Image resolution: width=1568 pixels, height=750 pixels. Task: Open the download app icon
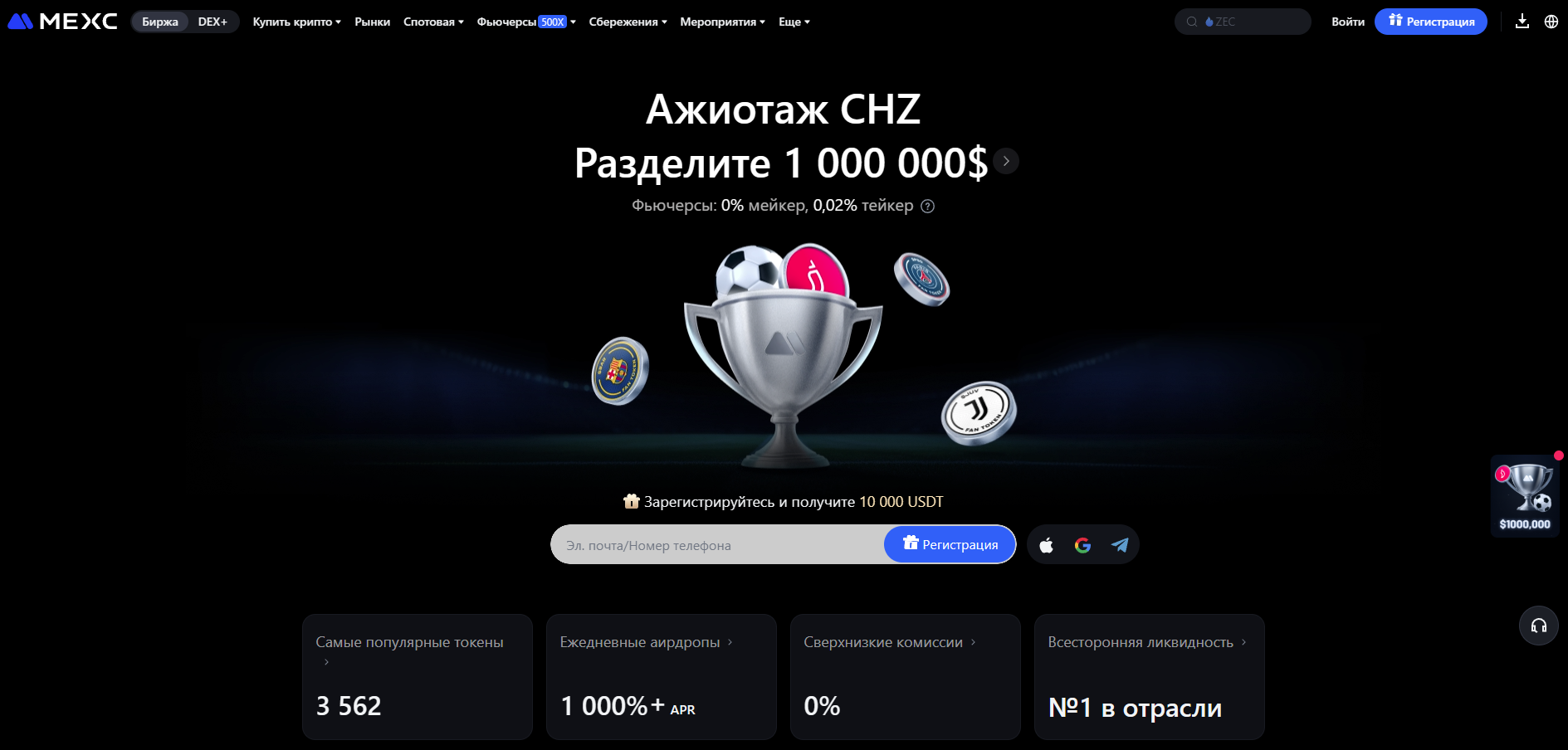(x=1522, y=22)
